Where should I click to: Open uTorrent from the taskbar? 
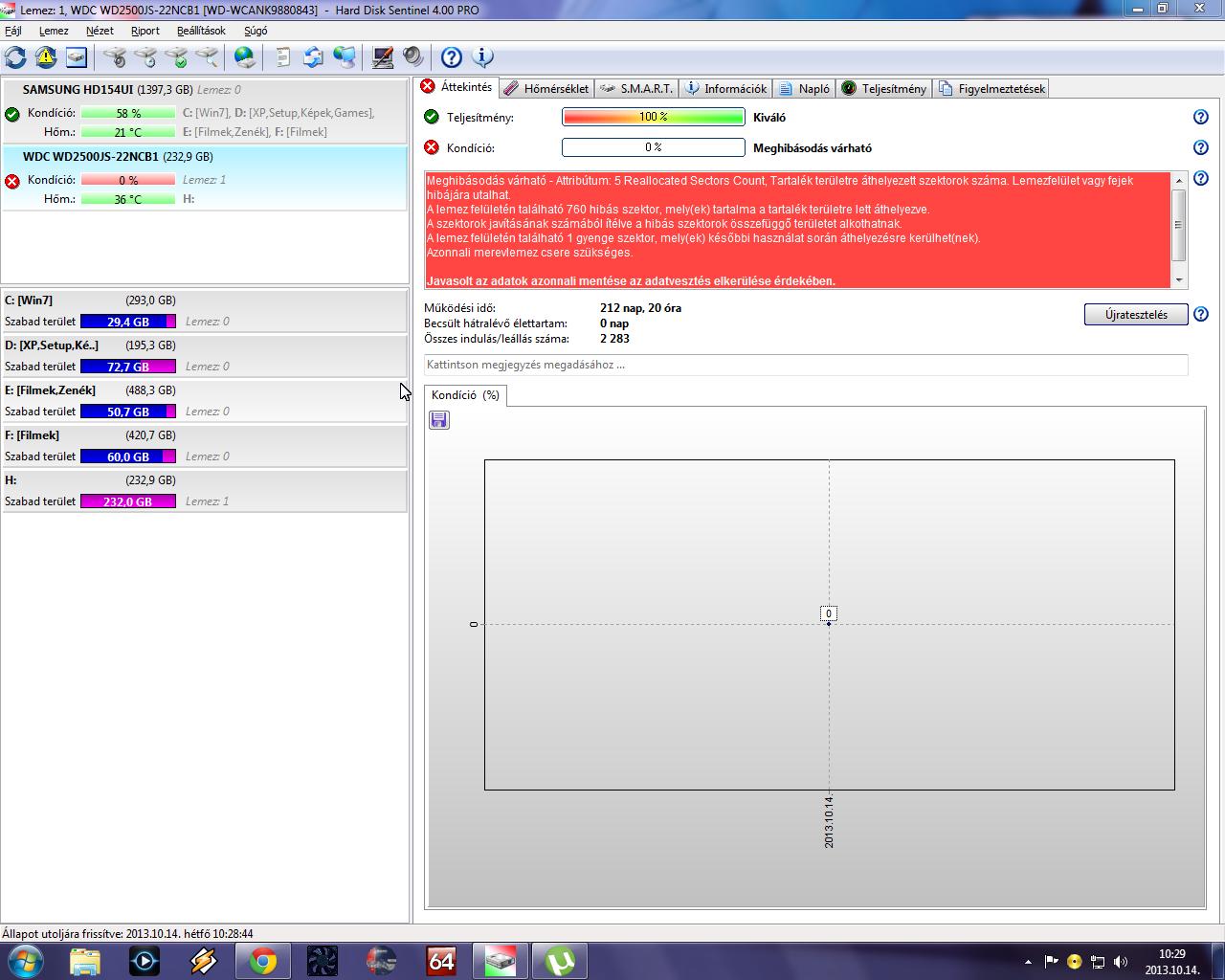[x=560, y=960]
